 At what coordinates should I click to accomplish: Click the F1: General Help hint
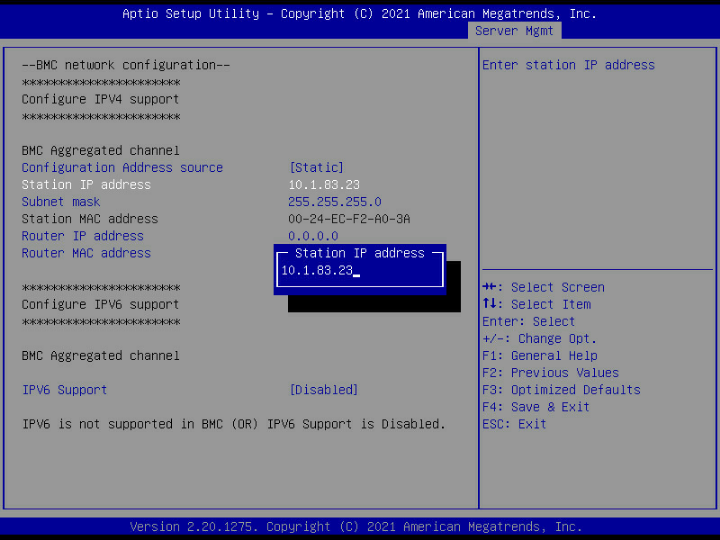539,356
